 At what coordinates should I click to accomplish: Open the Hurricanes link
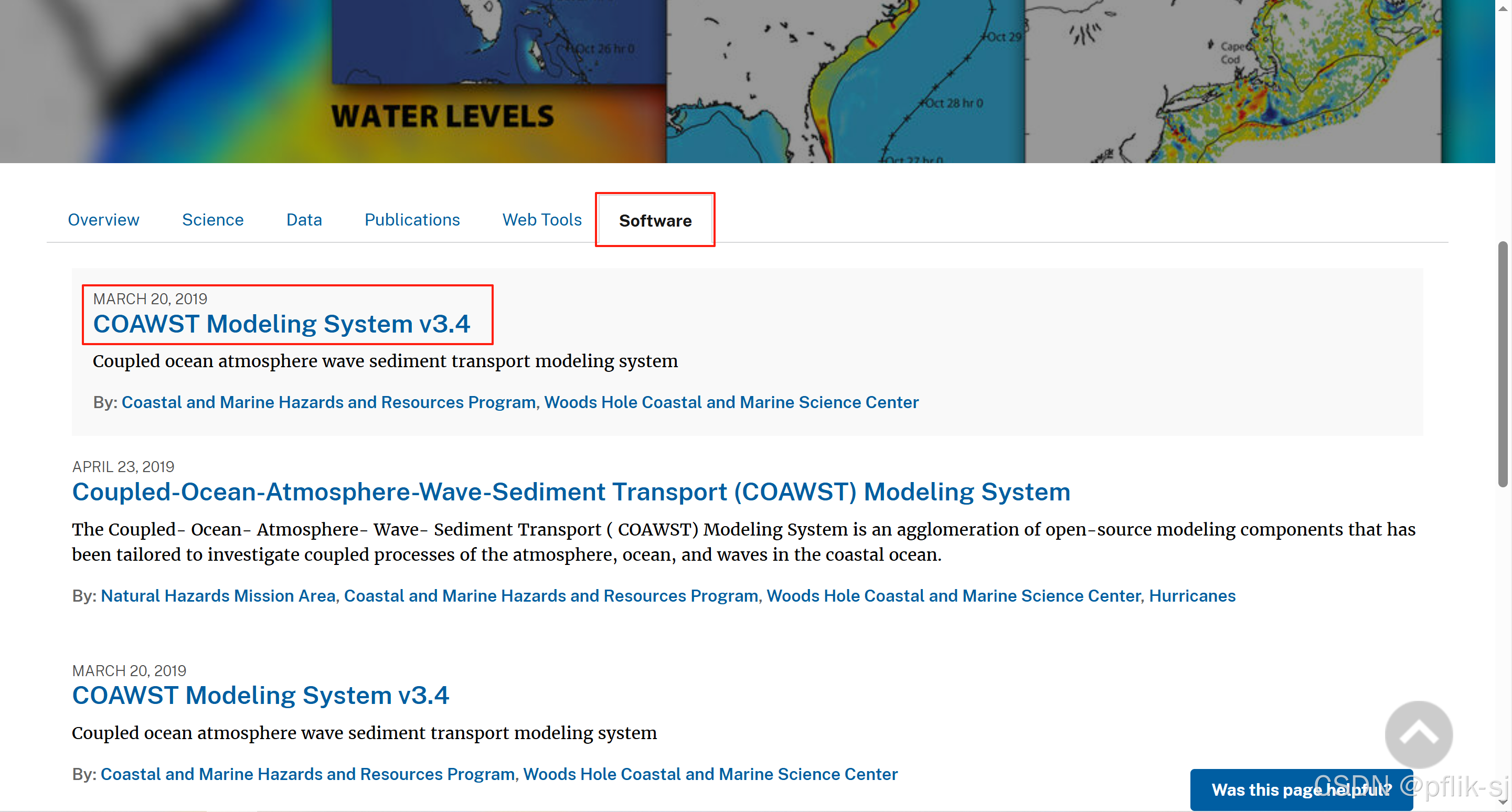[1191, 595]
